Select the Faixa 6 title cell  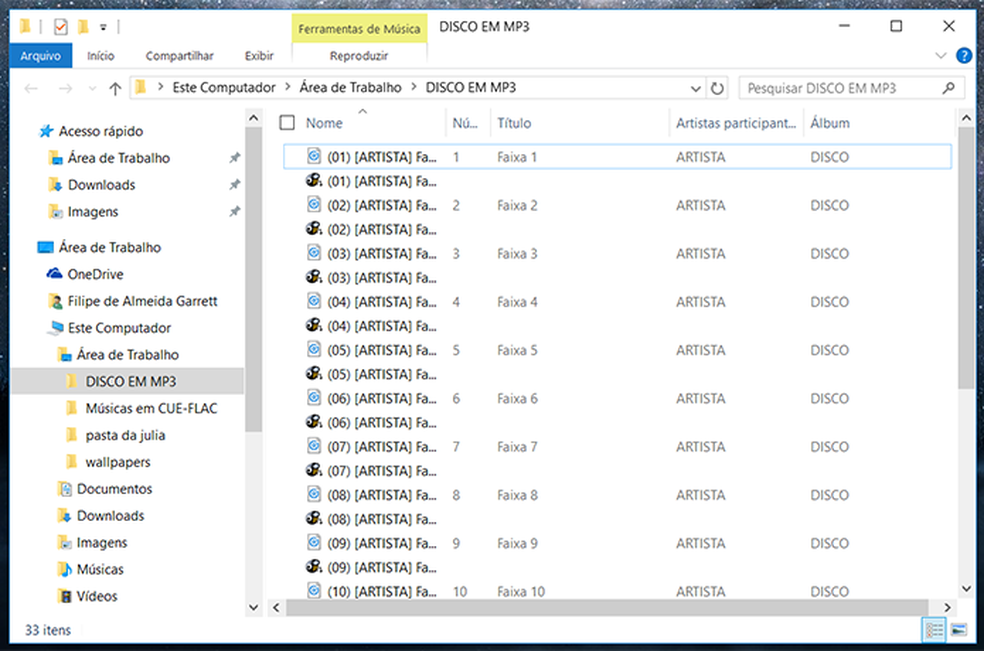[517, 399]
